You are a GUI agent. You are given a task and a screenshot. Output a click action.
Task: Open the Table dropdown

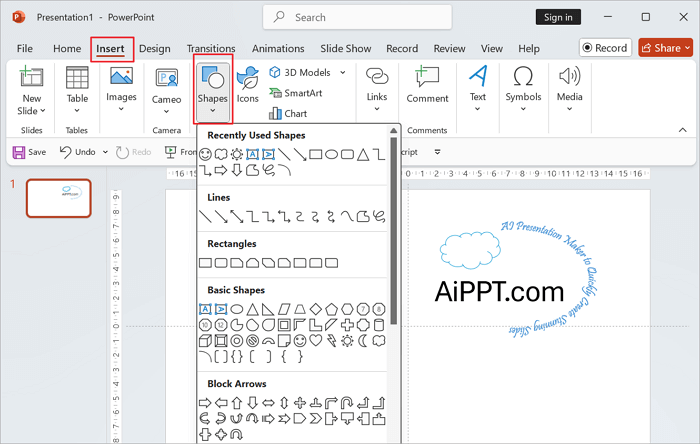point(77,90)
